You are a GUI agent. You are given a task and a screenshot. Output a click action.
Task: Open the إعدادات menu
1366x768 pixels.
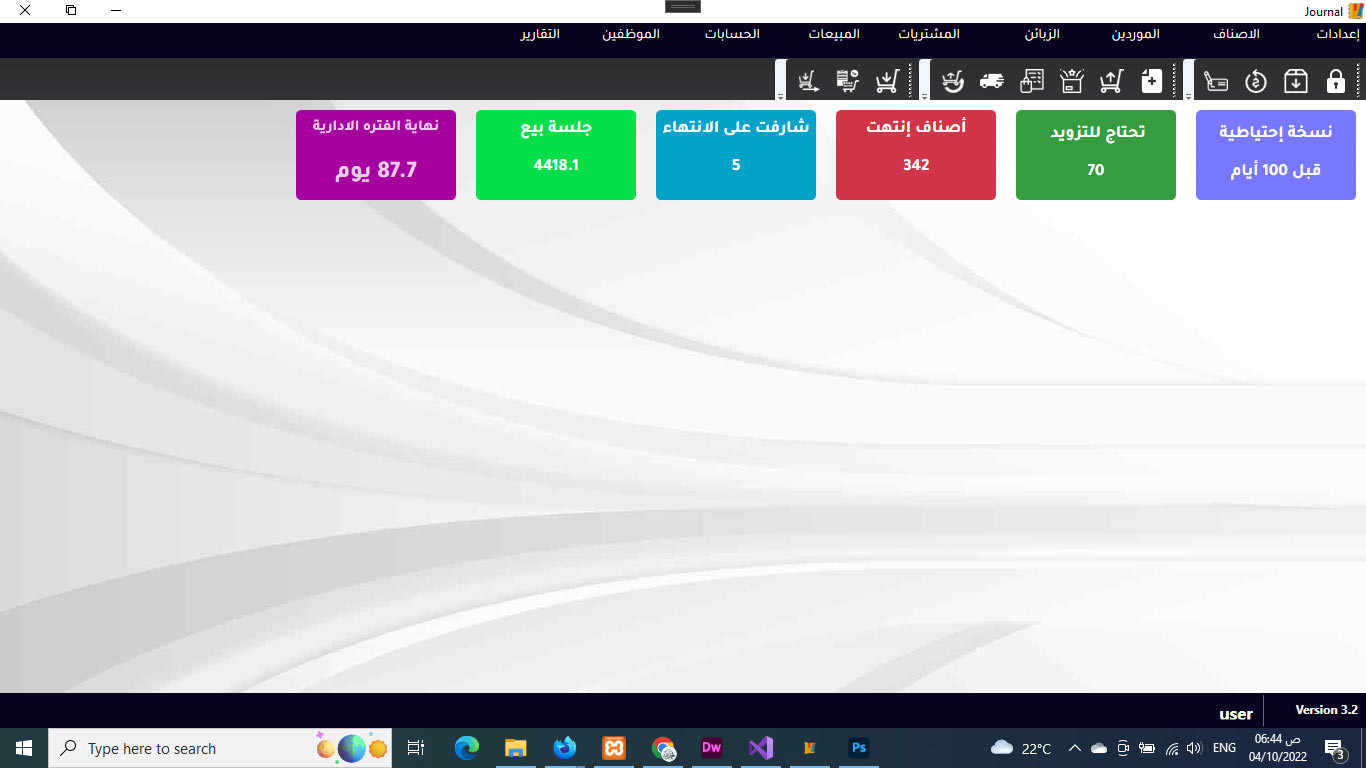(x=1337, y=34)
